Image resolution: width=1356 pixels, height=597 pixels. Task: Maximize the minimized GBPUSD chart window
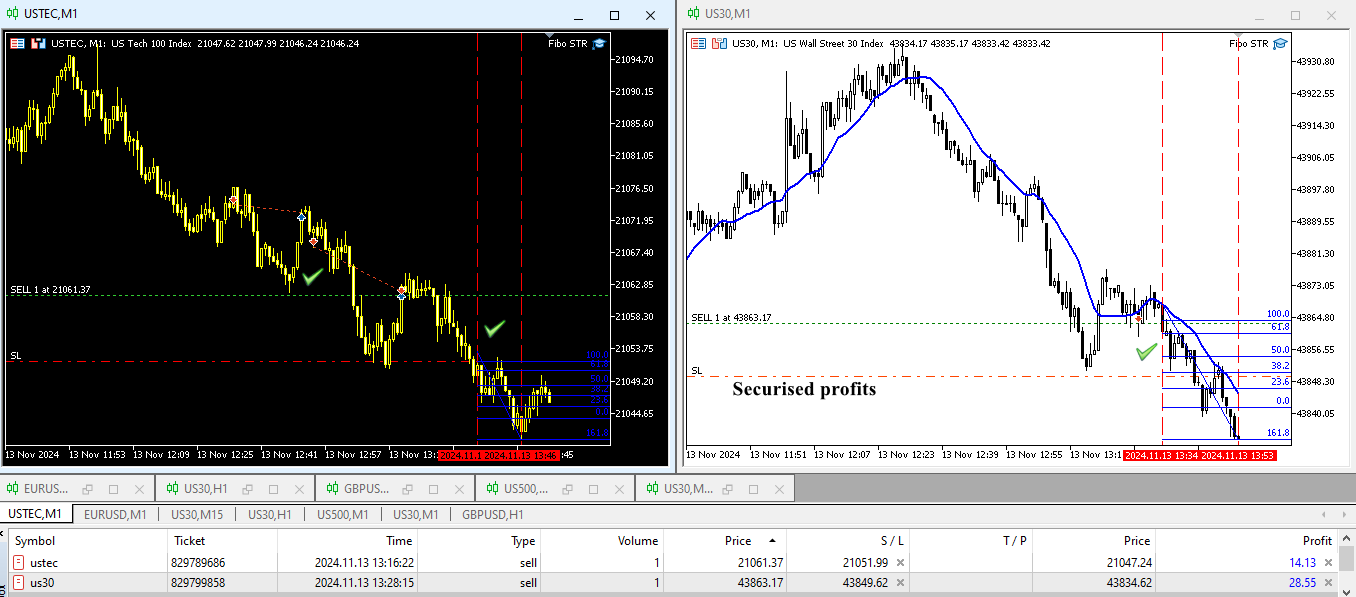(x=432, y=489)
